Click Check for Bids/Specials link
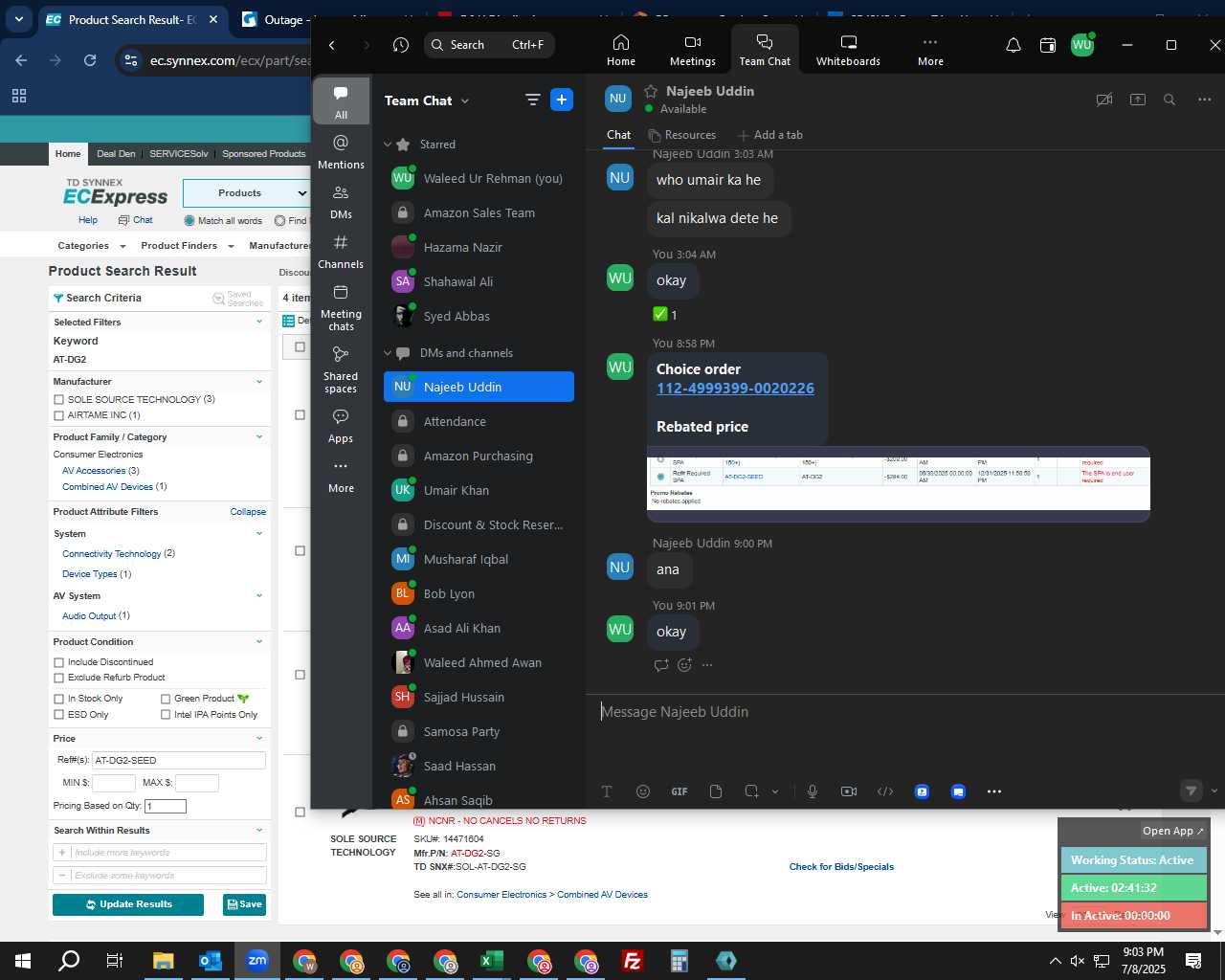 pyautogui.click(x=841, y=867)
